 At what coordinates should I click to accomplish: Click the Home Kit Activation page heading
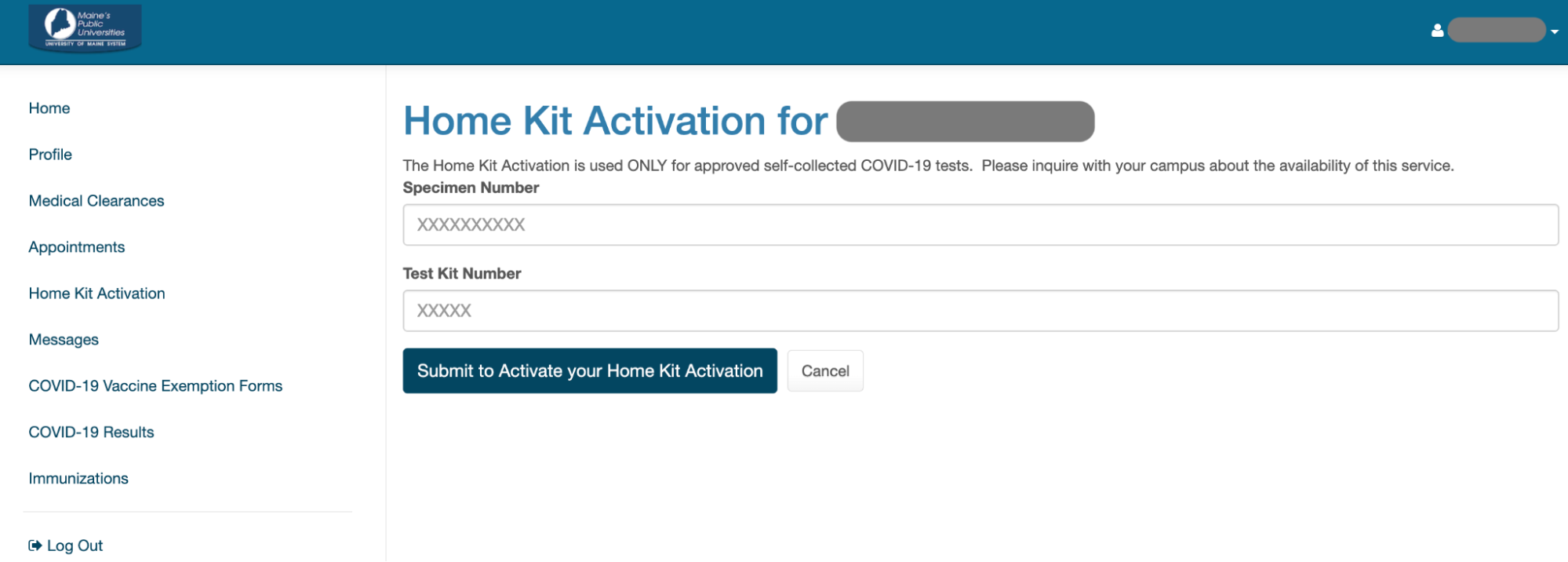[615, 122]
